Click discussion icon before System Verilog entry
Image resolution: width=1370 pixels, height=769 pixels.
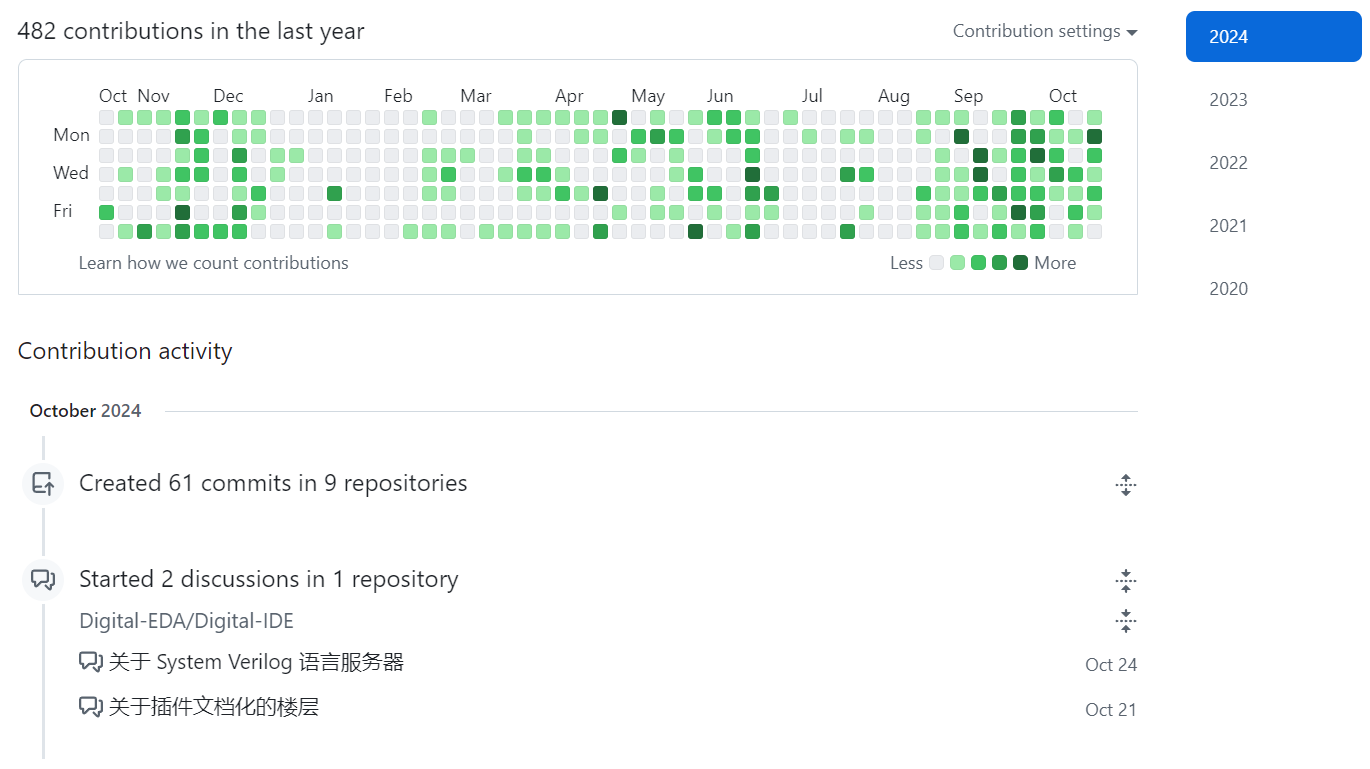coord(91,662)
